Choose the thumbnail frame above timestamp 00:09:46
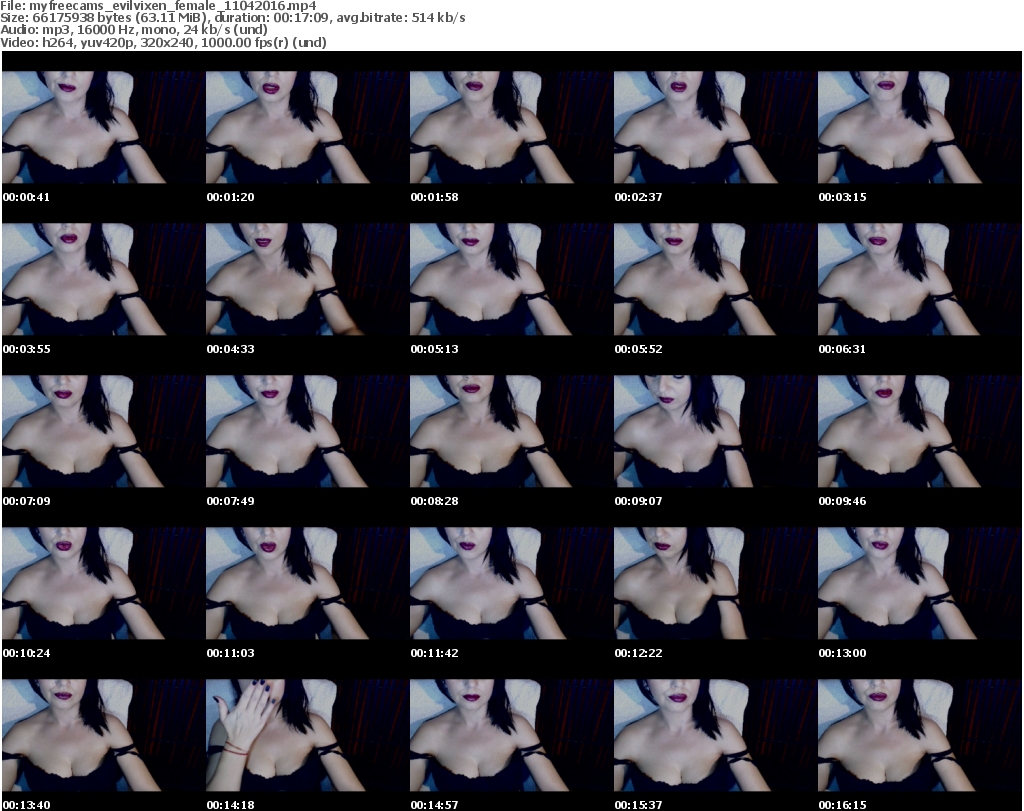Image resolution: width=1024 pixels, height=811 pixels. point(920,432)
